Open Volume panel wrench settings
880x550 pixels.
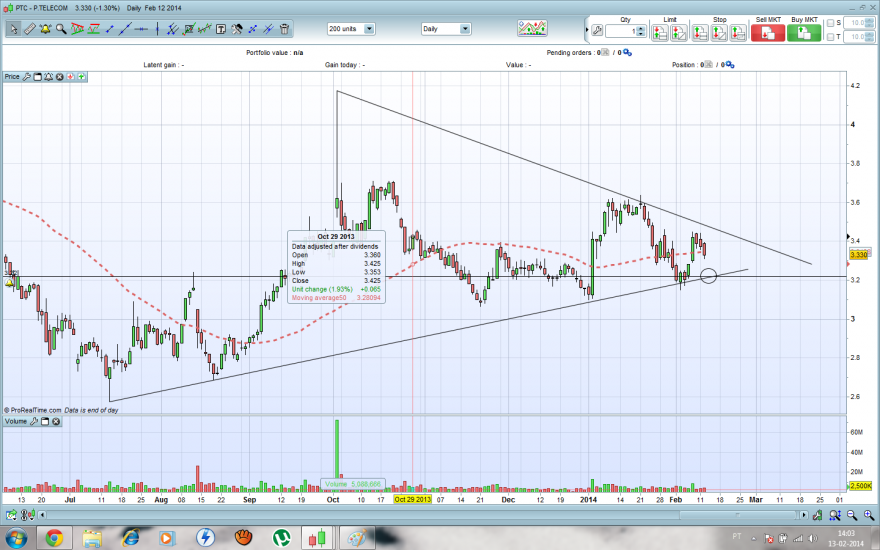coord(34,421)
